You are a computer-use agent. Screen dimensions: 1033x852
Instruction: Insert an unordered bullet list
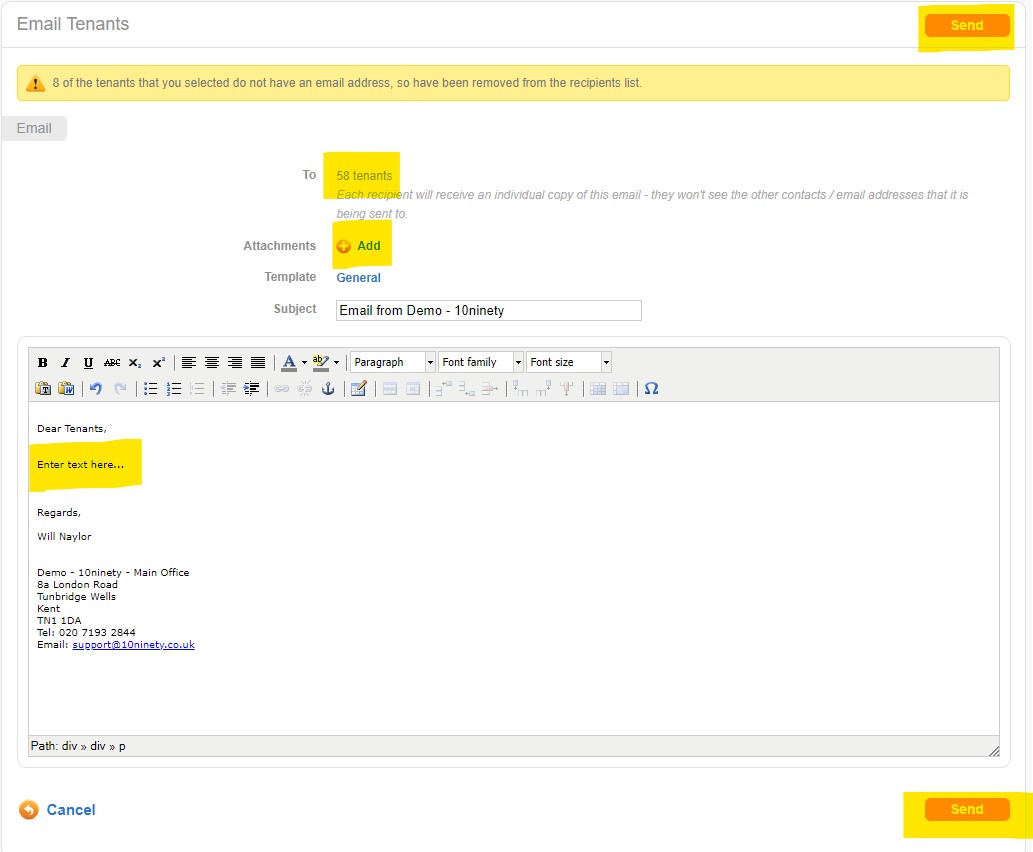click(x=150, y=388)
